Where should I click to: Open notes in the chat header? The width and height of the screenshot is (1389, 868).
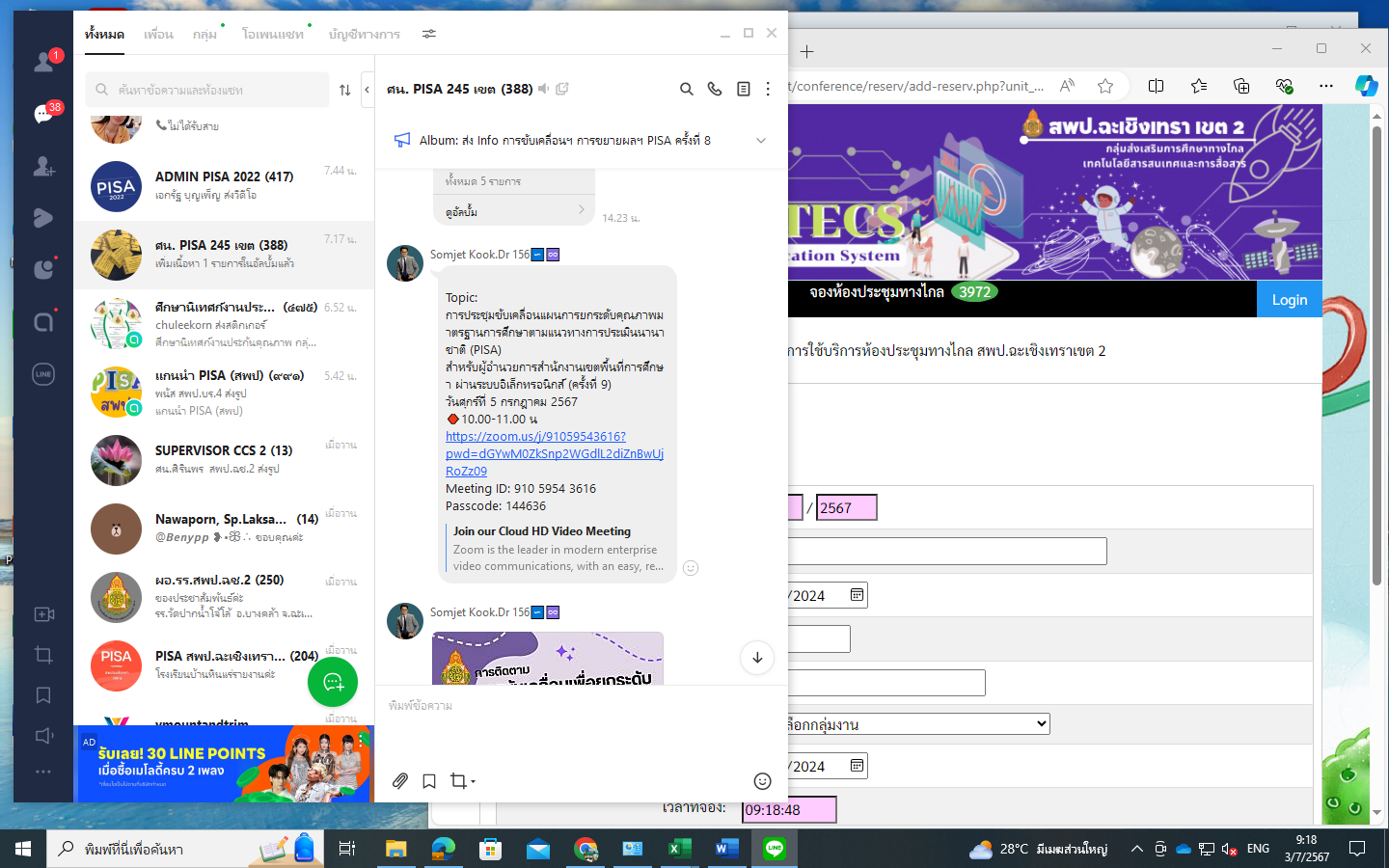click(x=744, y=89)
